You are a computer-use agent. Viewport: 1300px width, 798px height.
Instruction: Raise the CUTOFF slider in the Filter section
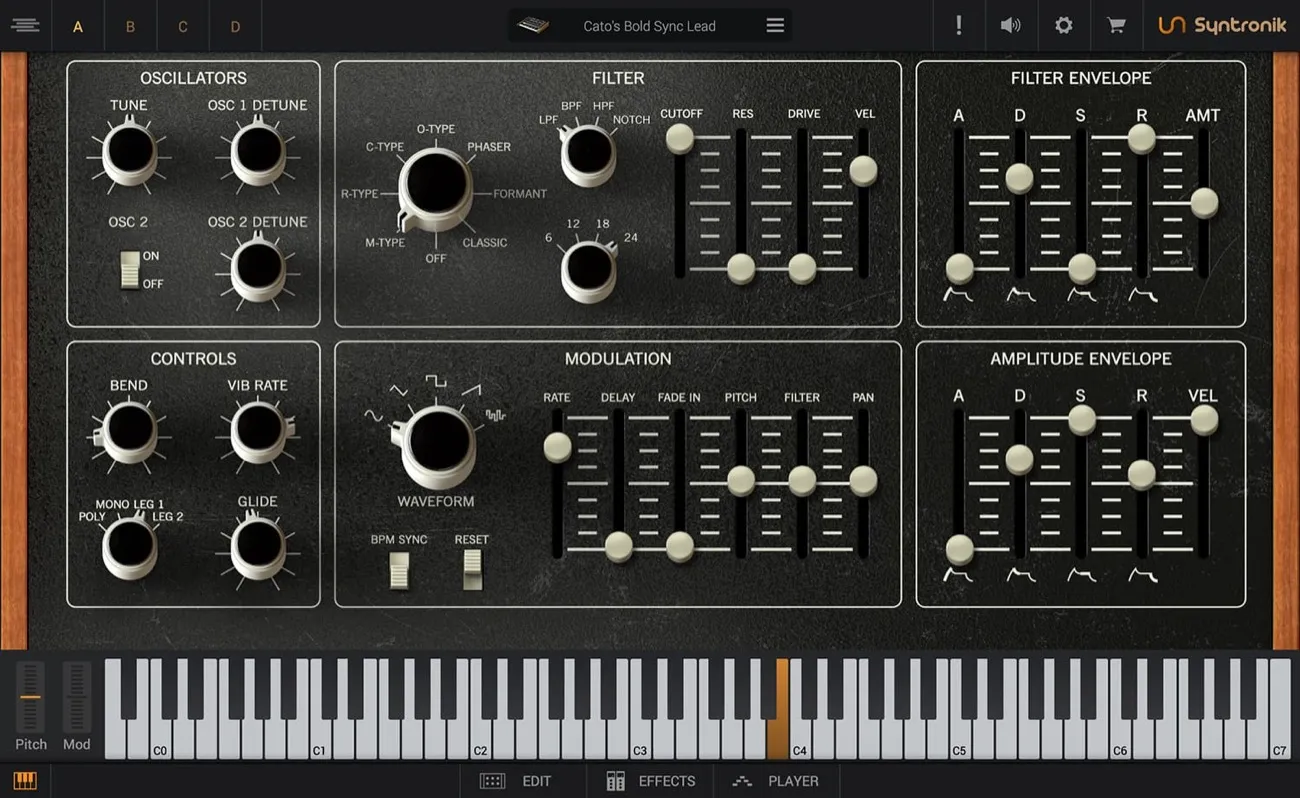tap(681, 138)
